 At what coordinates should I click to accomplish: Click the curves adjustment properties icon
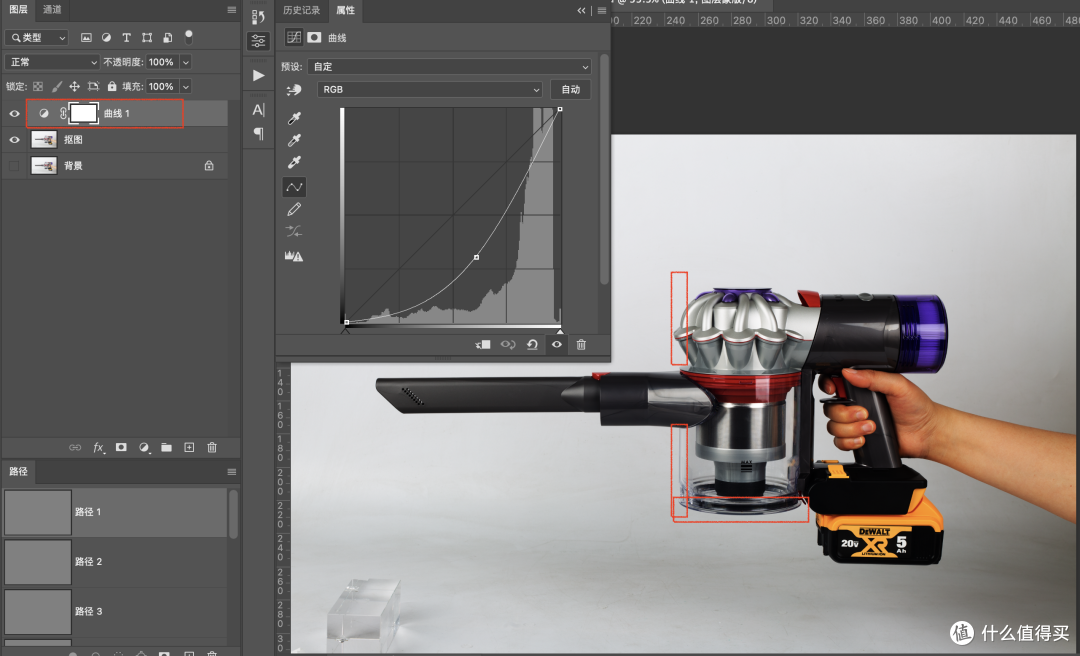[294, 37]
